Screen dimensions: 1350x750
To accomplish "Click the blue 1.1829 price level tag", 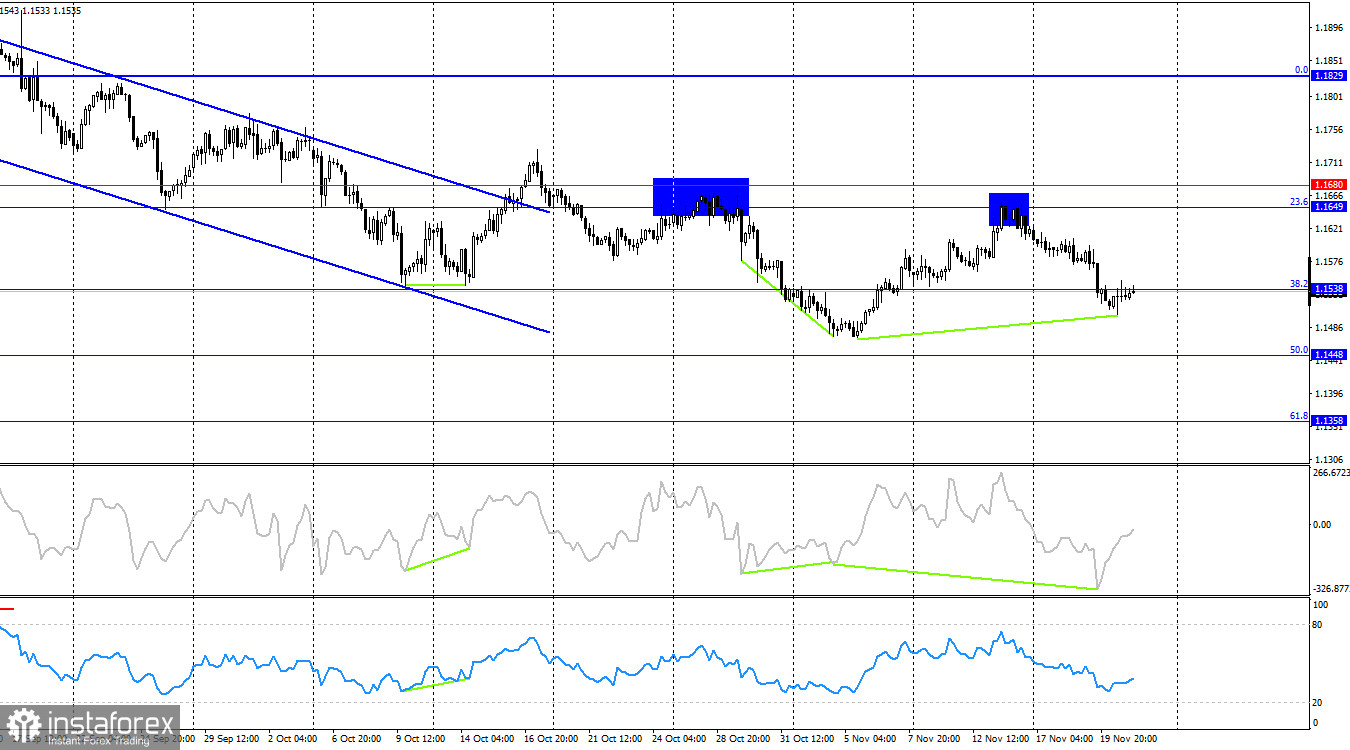I will [x=1327, y=73].
